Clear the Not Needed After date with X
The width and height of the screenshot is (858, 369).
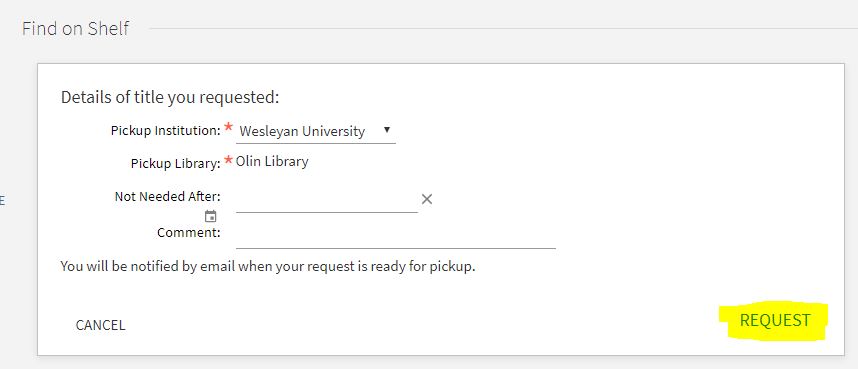click(427, 199)
